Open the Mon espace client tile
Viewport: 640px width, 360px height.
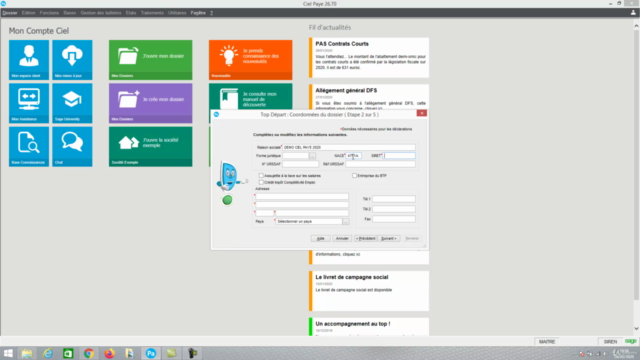(x=29, y=60)
